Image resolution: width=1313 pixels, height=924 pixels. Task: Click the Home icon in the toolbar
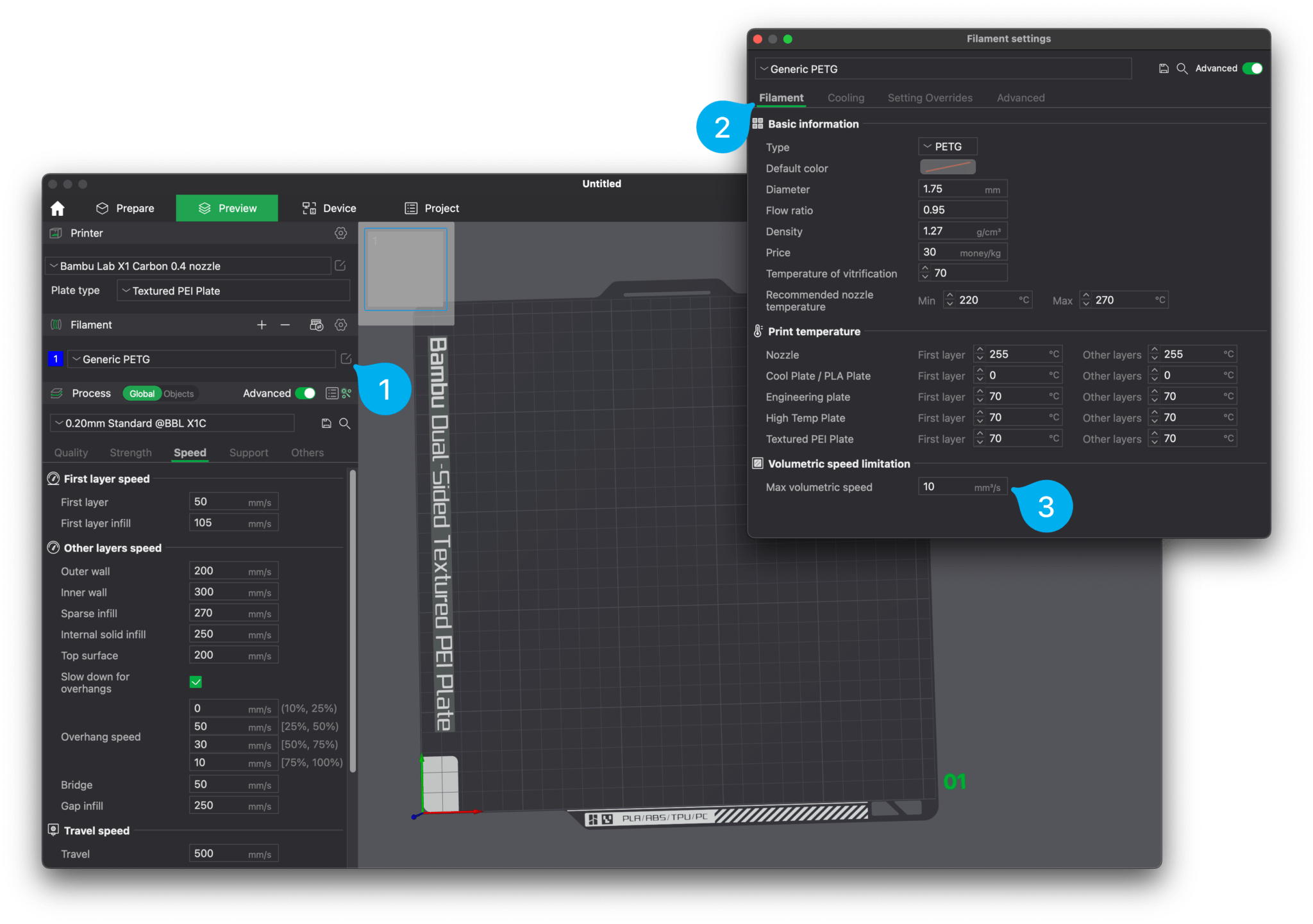(58, 208)
